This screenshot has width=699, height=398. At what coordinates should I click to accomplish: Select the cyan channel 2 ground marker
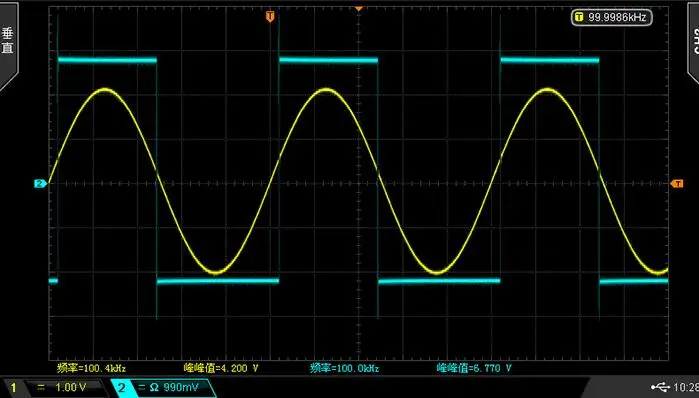pyautogui.click(x=40, y=184)
